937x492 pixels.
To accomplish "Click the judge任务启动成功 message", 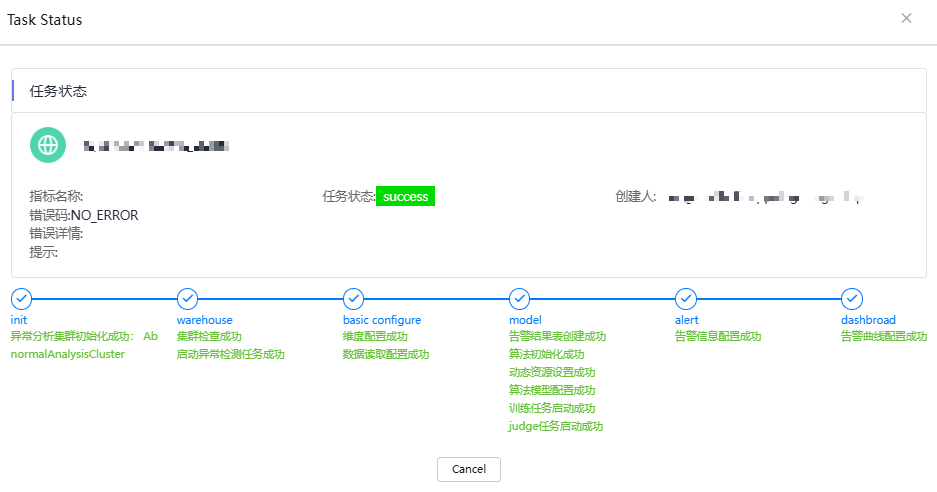I will point(555,426).
